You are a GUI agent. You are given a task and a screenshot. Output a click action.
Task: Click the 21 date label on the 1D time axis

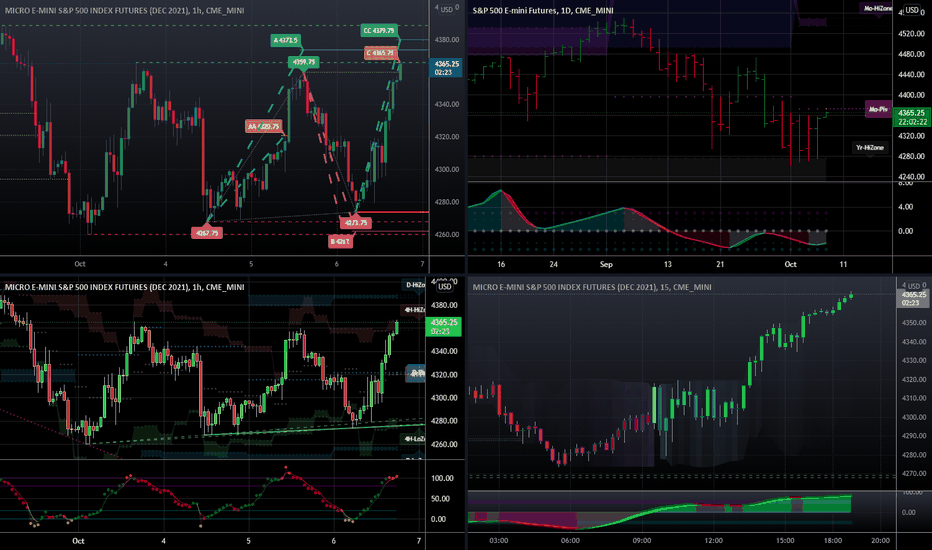tap(720, 264)
